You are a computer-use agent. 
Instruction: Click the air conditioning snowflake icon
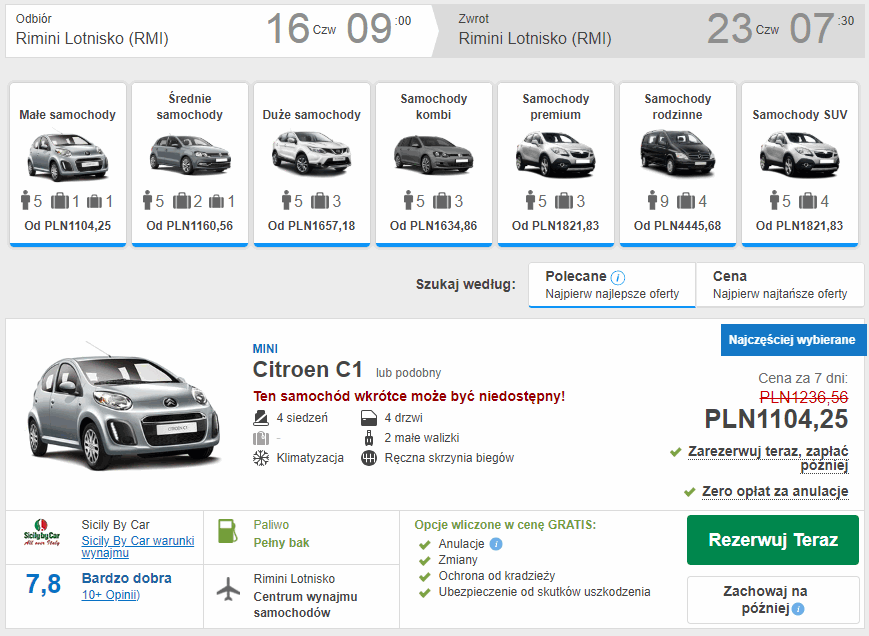261,458
